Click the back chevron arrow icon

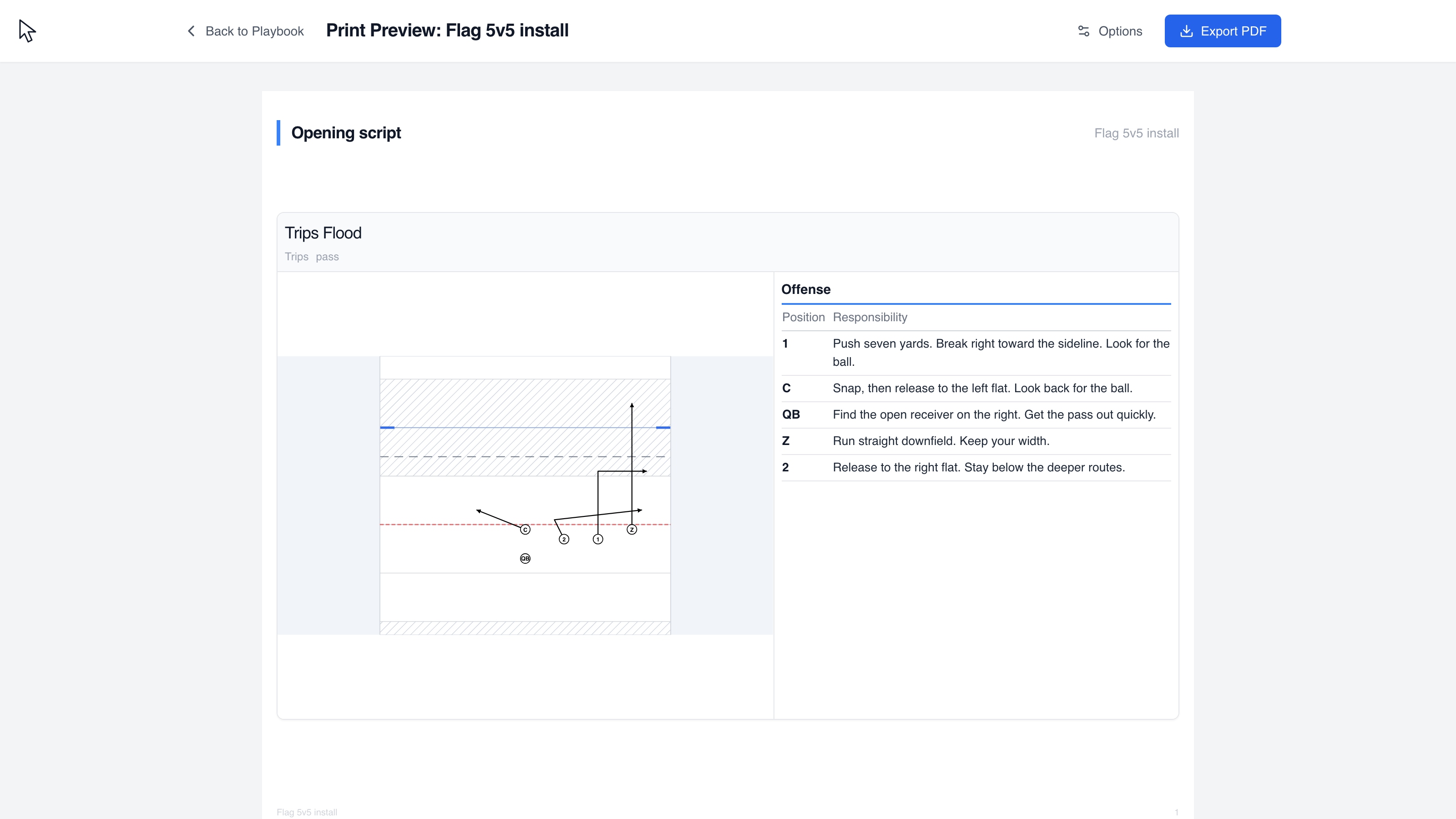[x=191, y=31]
